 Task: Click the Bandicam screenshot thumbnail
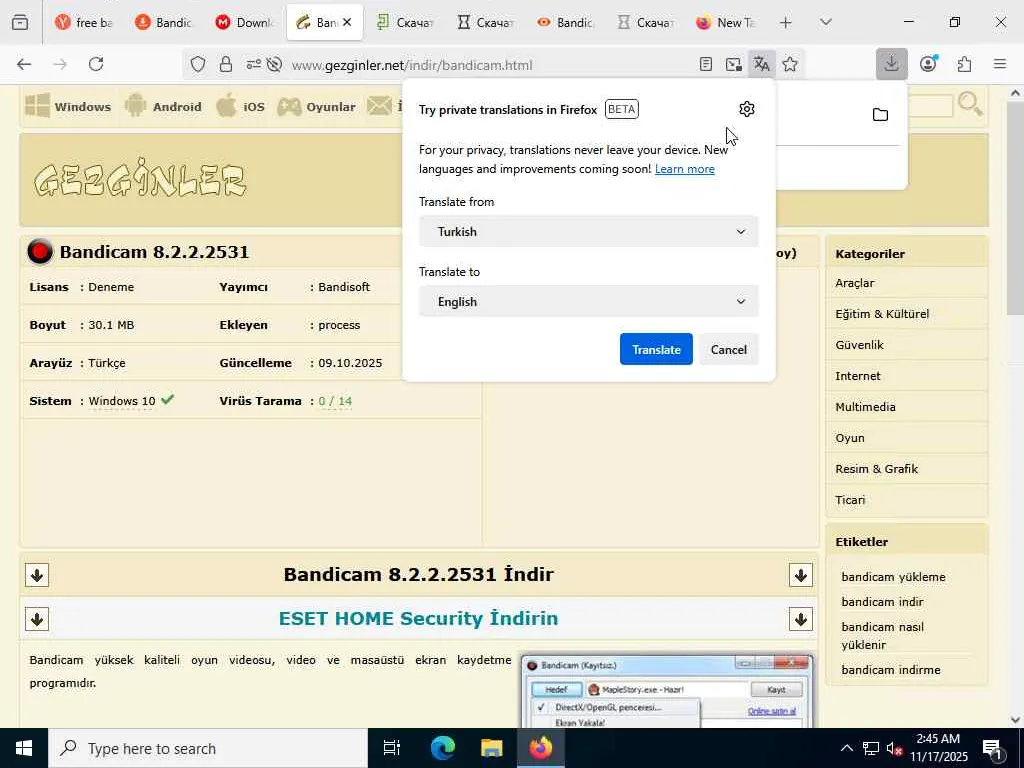(x=667, y=691)
